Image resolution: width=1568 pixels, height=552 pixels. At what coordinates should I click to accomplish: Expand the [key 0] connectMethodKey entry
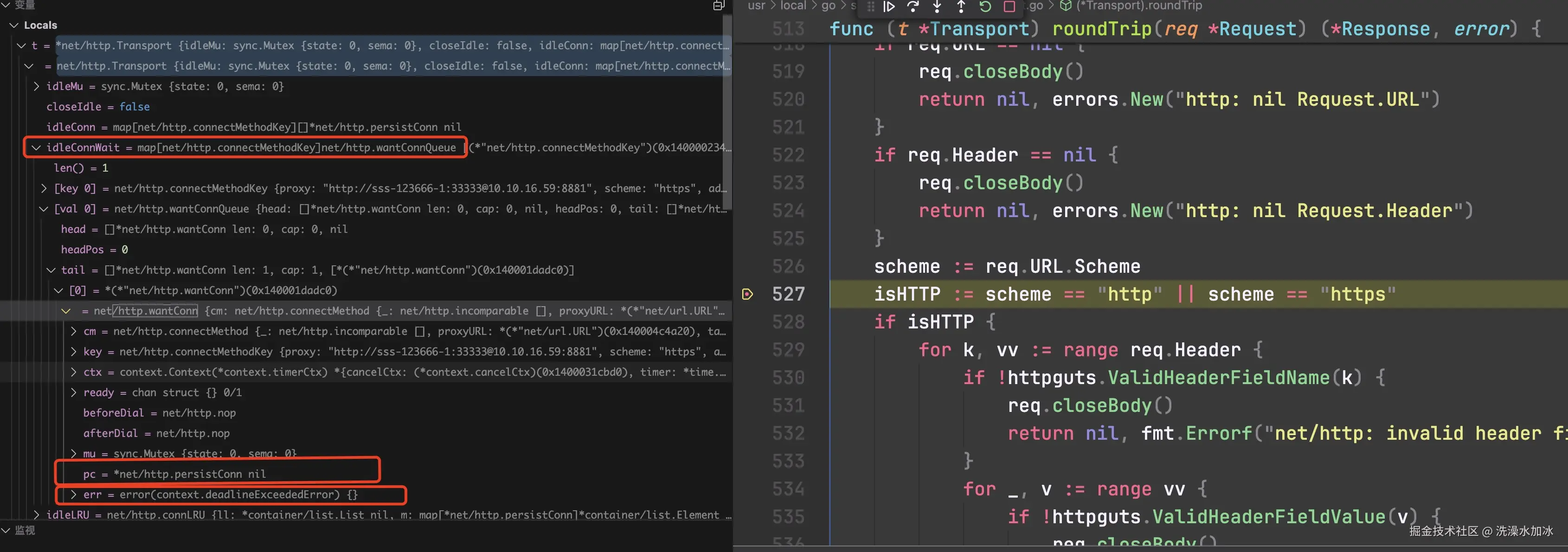(43, 189)
